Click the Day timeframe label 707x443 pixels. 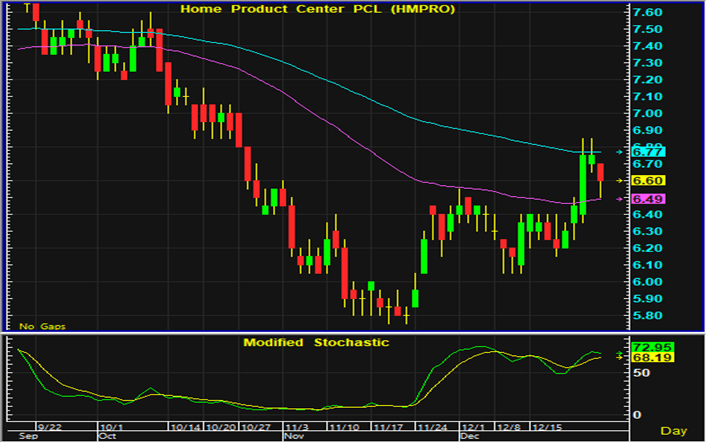tap(677, 430)
